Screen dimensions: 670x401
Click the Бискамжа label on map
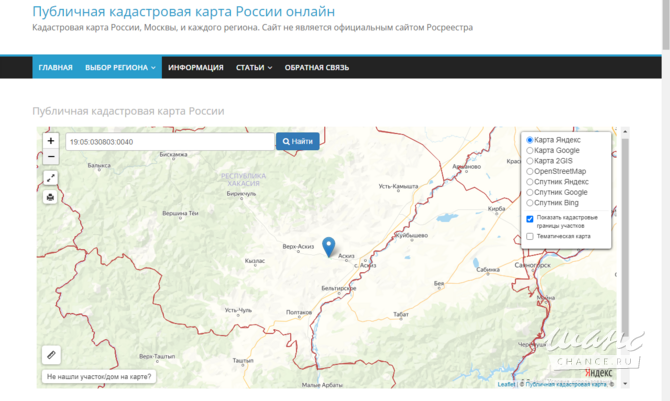173,154
